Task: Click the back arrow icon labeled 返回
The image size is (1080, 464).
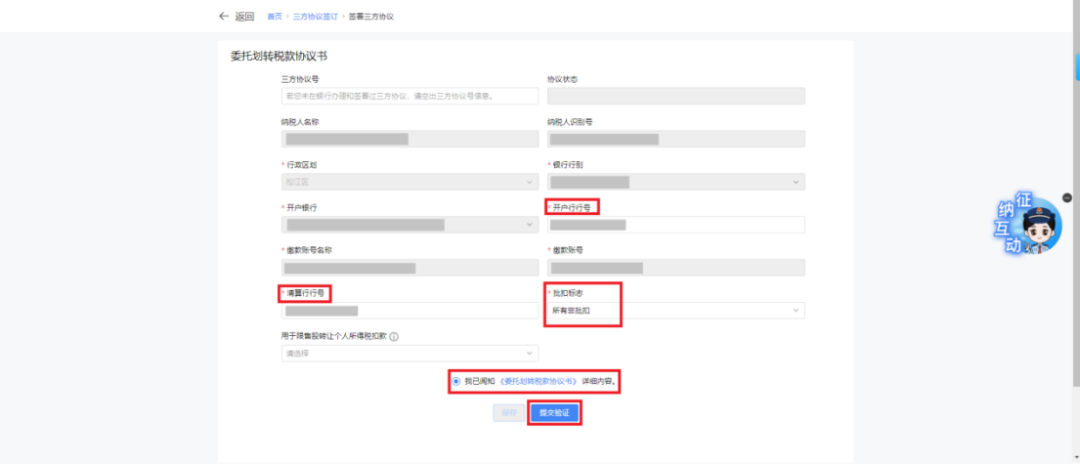Action: point(224,17)
